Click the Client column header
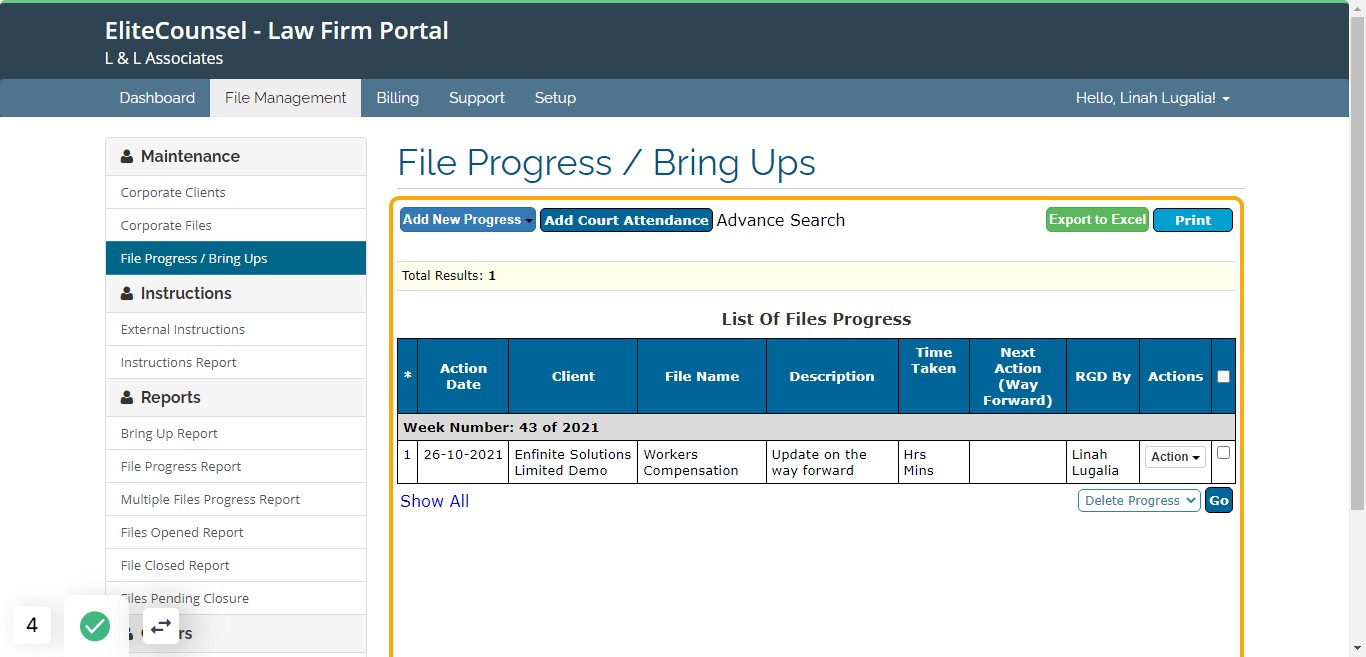Screen dimensions: 1366x657 tap(573, 376)
